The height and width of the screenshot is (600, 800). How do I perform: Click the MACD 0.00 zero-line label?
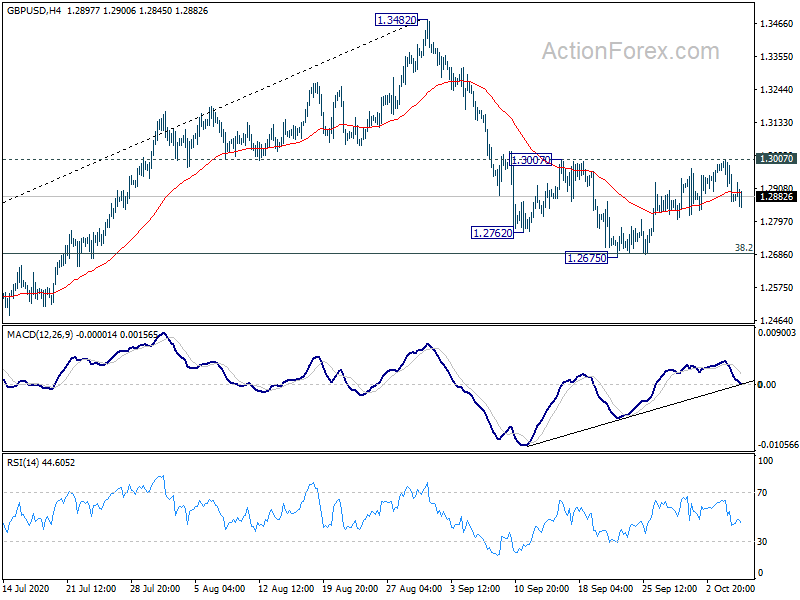[767, 385]
